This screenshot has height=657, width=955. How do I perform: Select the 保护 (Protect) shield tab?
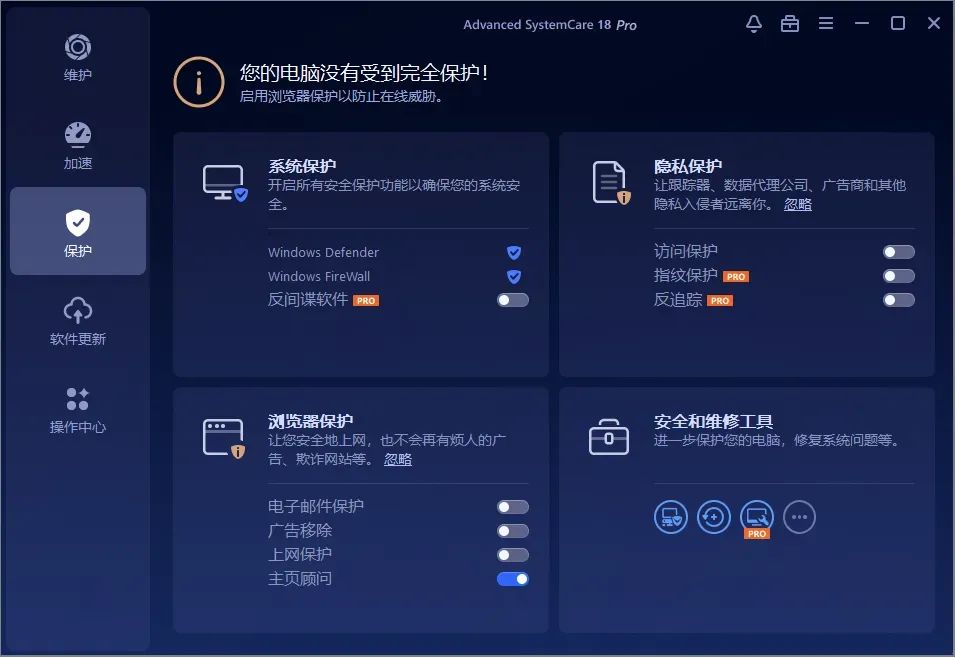(78, 231)
